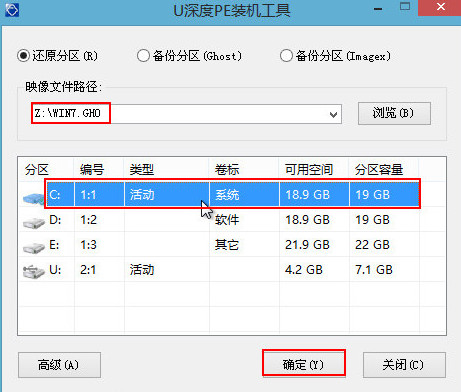461x392 pixels.
Task: Maximize the U深度PE装机工具 window
Action: pyautogui.click(x=405, y=7)
